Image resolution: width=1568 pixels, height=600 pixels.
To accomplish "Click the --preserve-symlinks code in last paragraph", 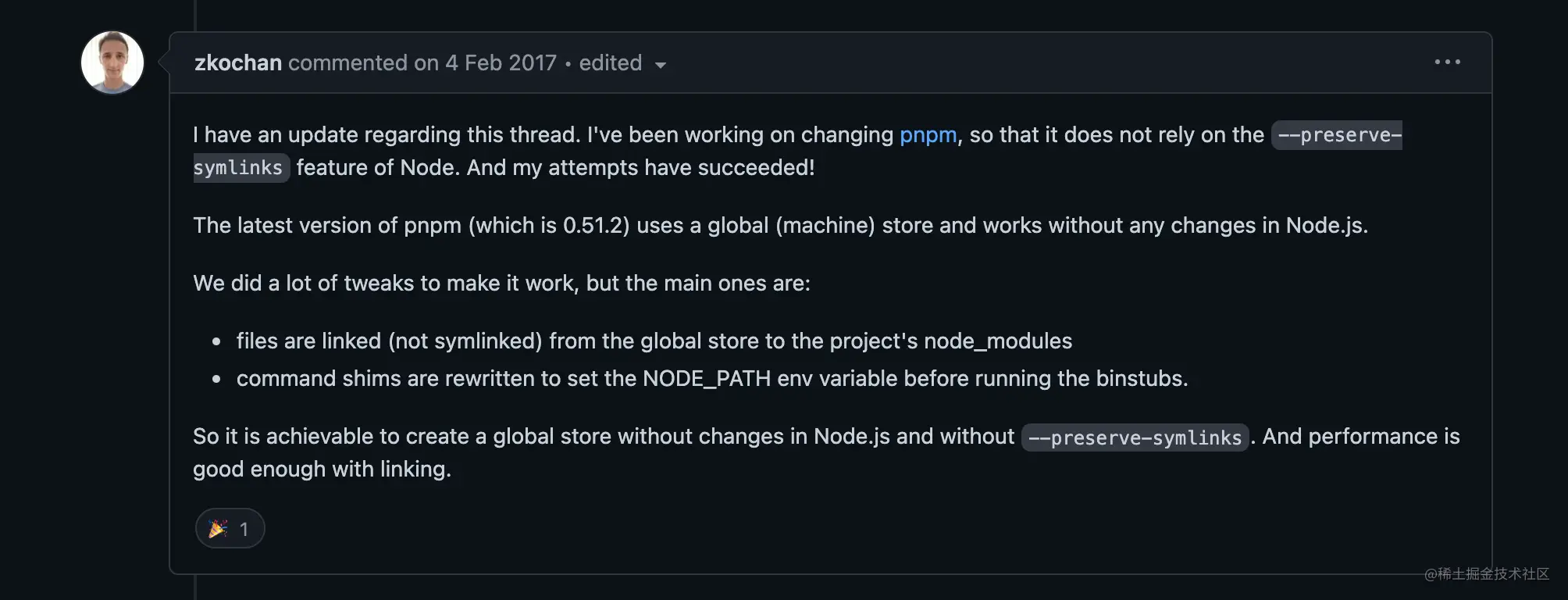I will point(1135,437).
